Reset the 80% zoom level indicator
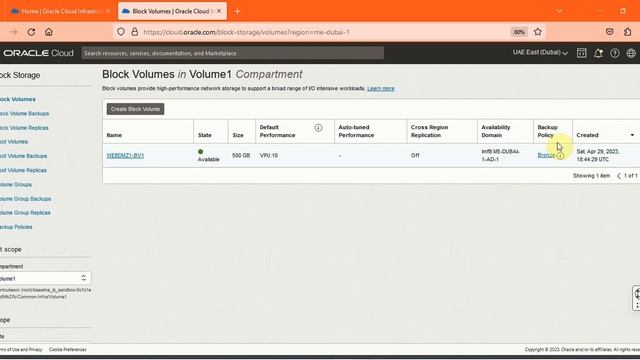640x360 pixels. pyautogui.click(x=519, y=32)
